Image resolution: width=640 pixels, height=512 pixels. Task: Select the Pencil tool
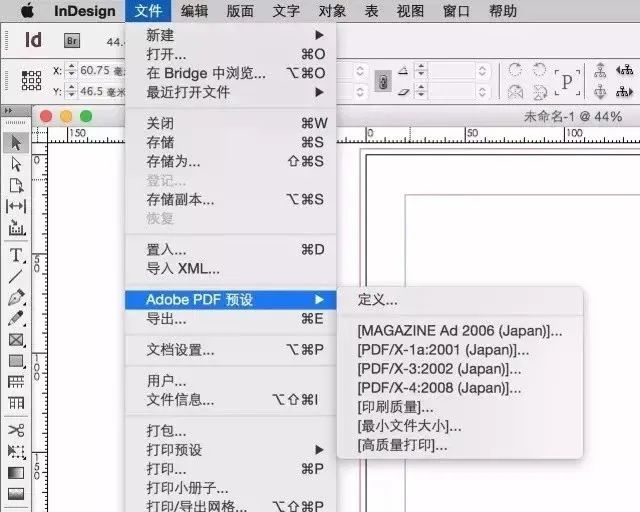pos(16,318)
